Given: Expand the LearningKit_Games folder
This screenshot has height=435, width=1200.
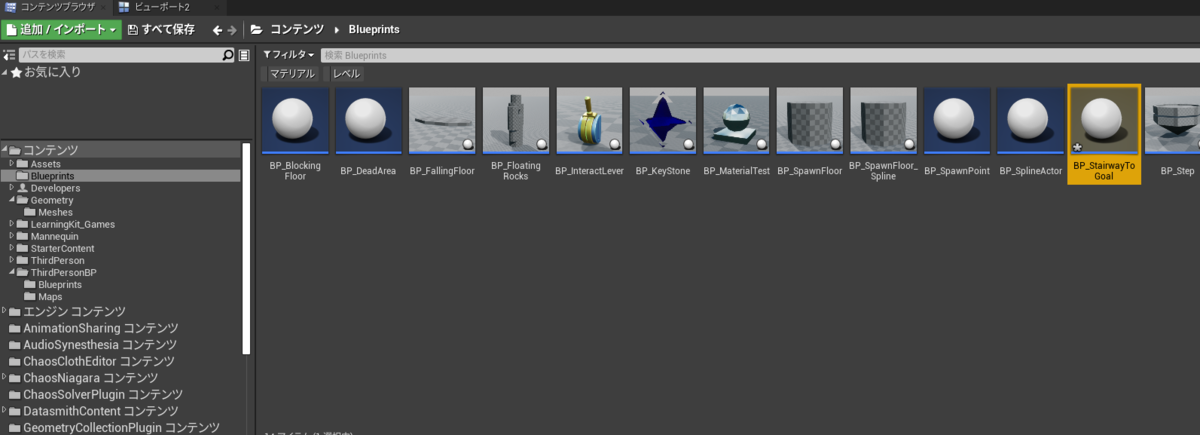Looking at the screenshot, I should (11, 224).
